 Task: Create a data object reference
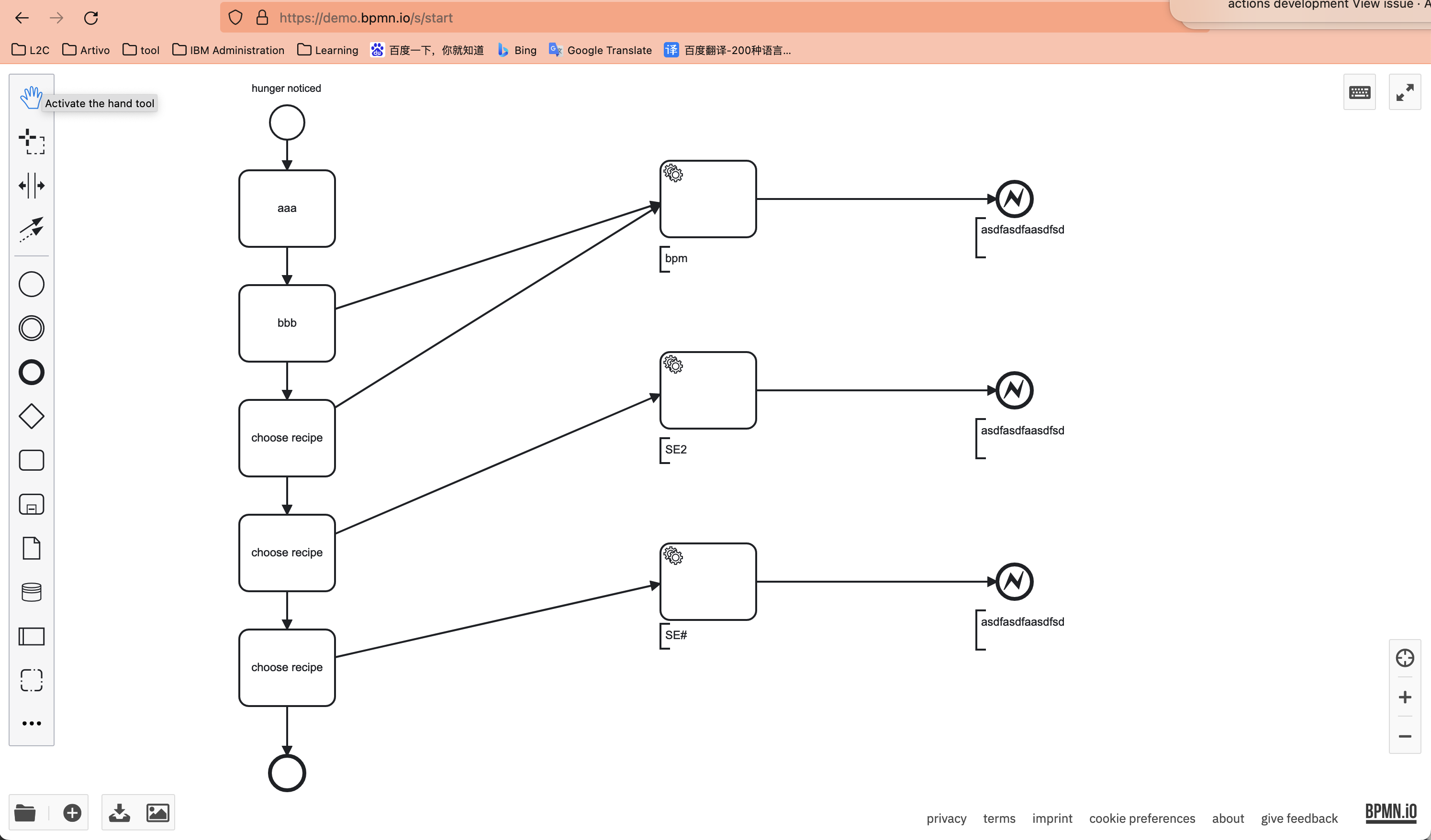tap(31, 548)
